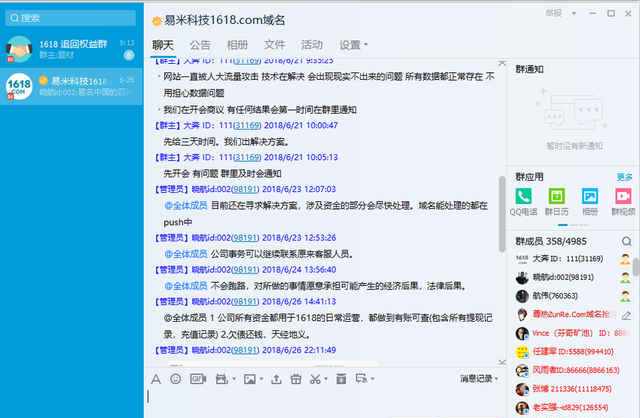Select the screenshot scissors tool
The image size is (640, 418).
coord(315,379)
